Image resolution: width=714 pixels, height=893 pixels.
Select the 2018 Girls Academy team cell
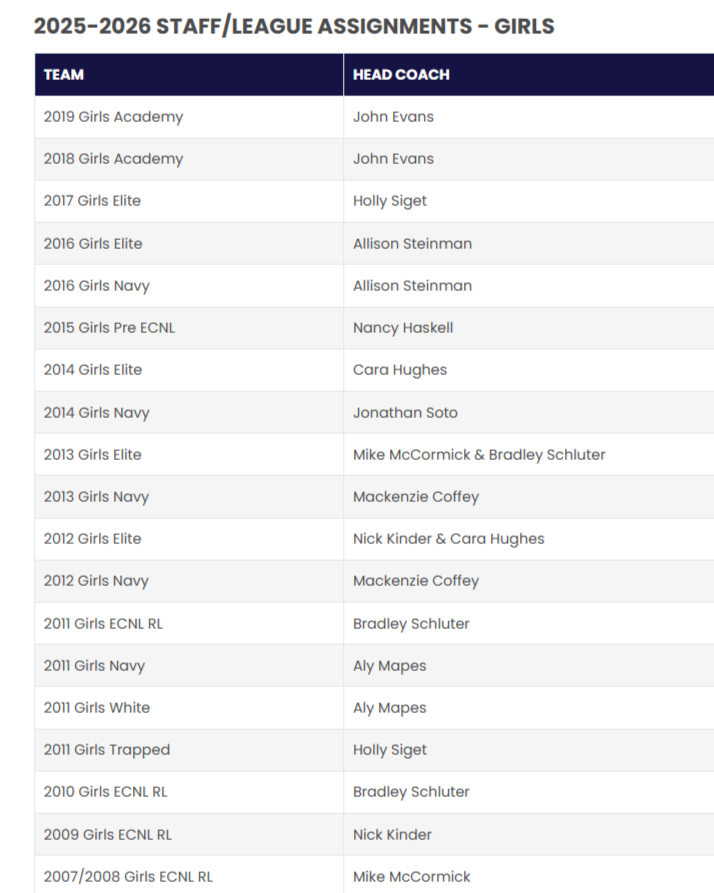(x=189, y=159)
